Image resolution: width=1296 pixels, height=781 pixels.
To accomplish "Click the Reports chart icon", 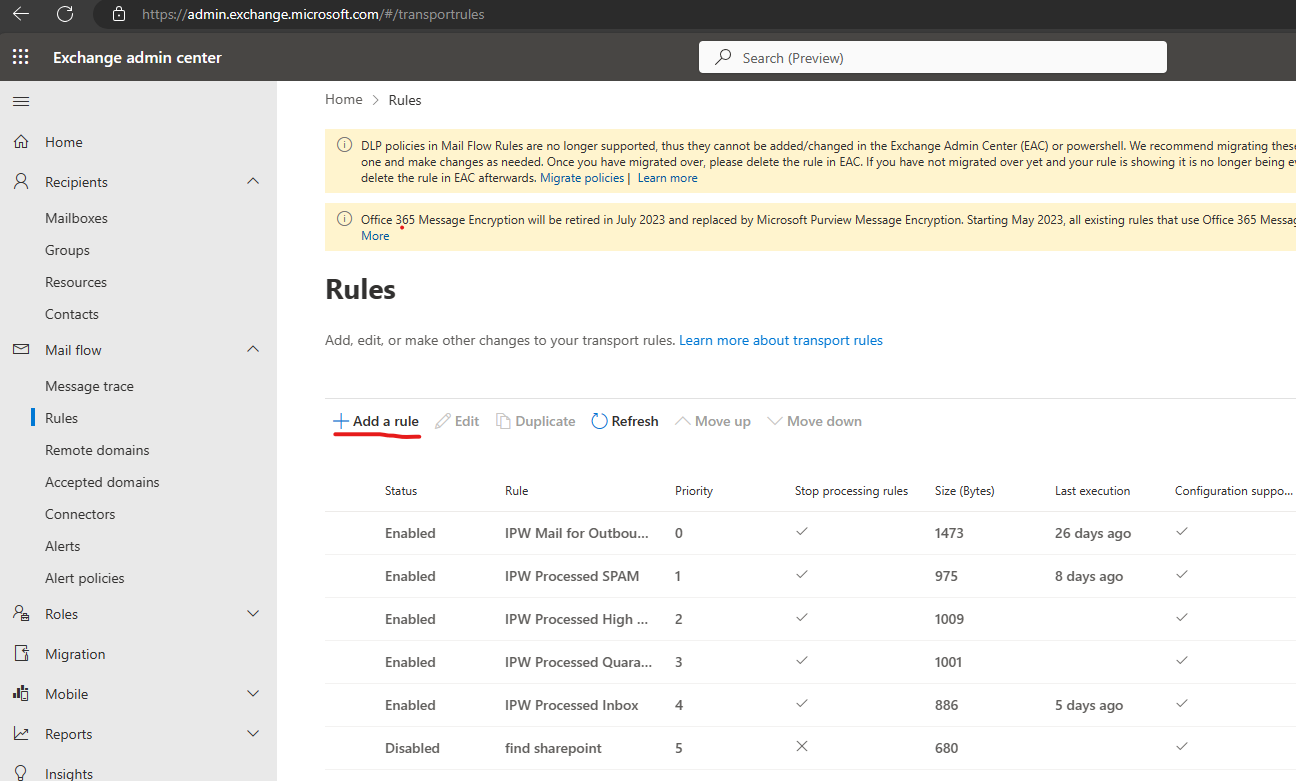I will [x=21, y=734].
